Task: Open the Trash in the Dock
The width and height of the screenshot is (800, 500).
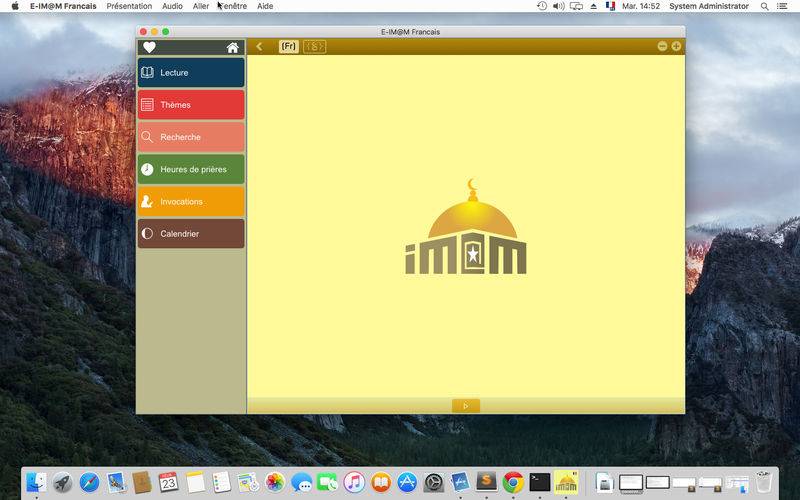Action: [x=763, y=482]
